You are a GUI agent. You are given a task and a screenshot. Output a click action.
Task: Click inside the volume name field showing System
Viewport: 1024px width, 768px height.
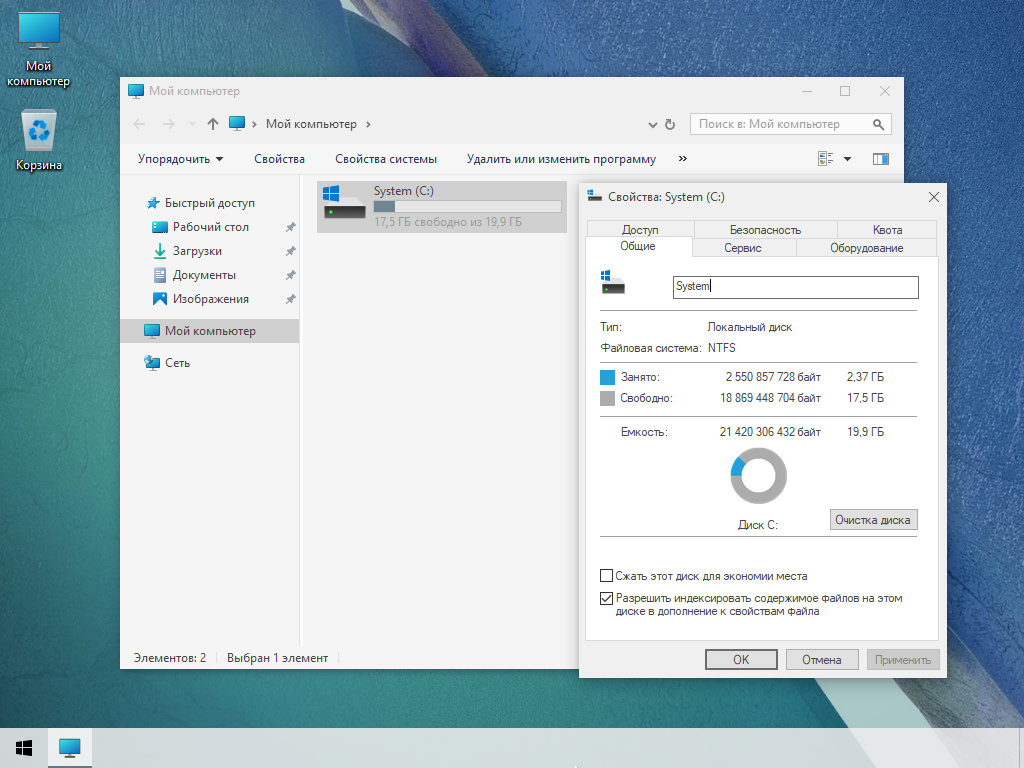tap(795, 287)
